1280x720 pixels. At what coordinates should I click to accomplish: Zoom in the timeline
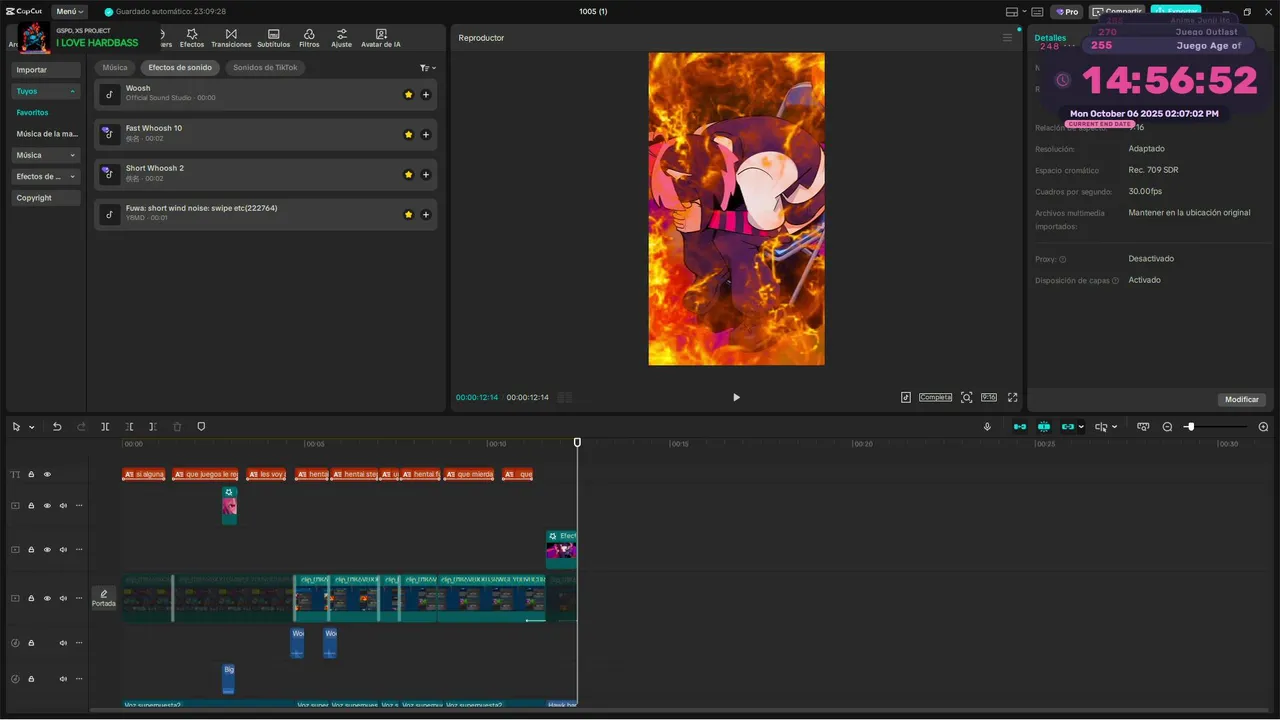click(x=1263, y=427)
